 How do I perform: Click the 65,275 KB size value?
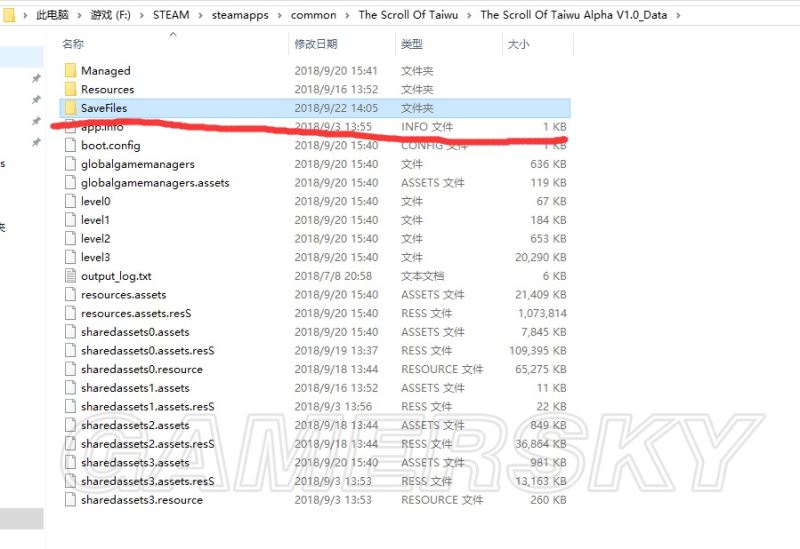(541, 369)
